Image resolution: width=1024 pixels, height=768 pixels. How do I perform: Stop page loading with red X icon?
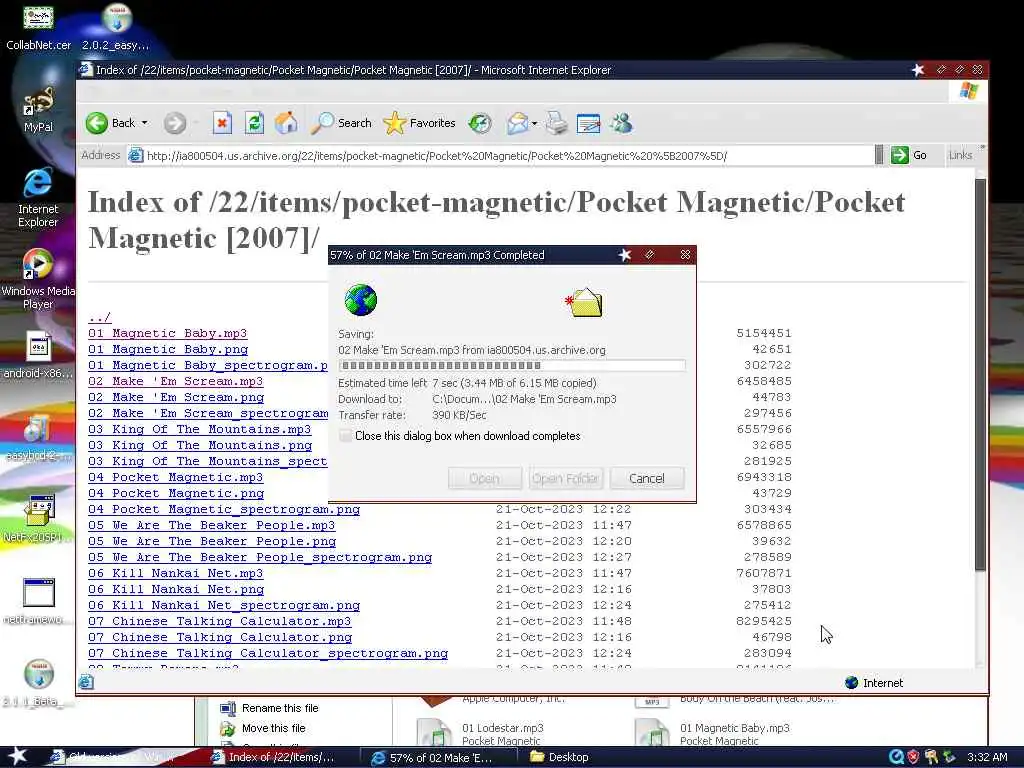tap(222, 123)
